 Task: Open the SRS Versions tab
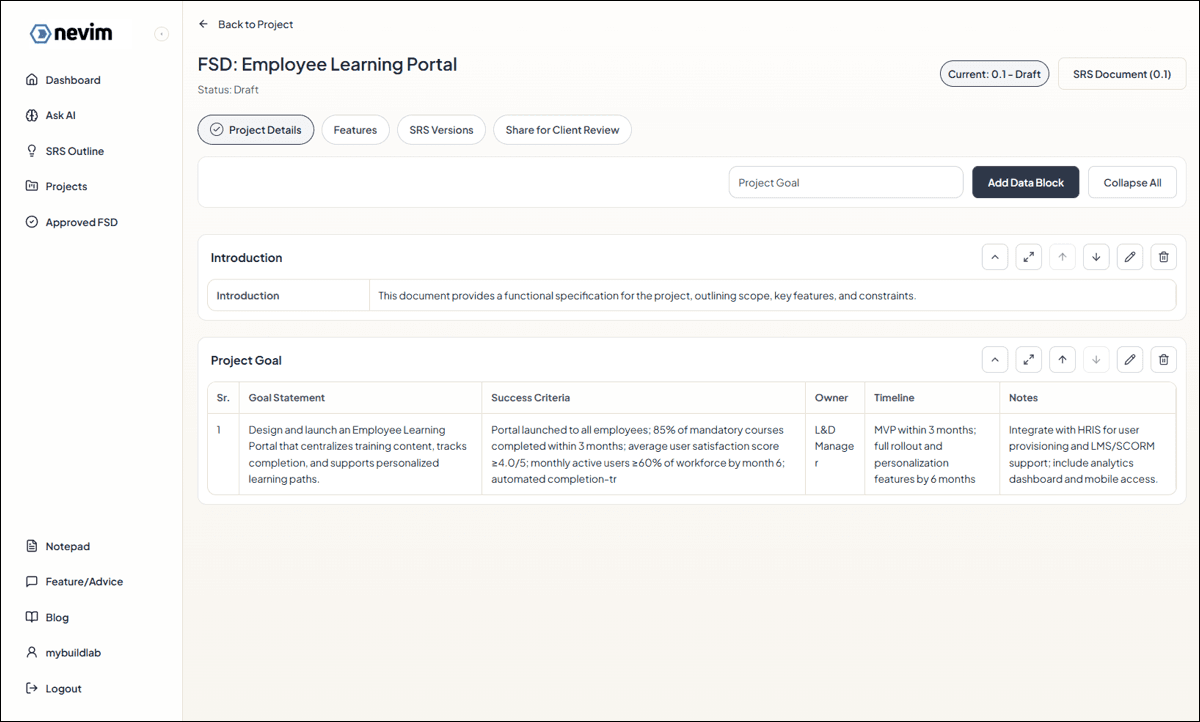[441, 129]
